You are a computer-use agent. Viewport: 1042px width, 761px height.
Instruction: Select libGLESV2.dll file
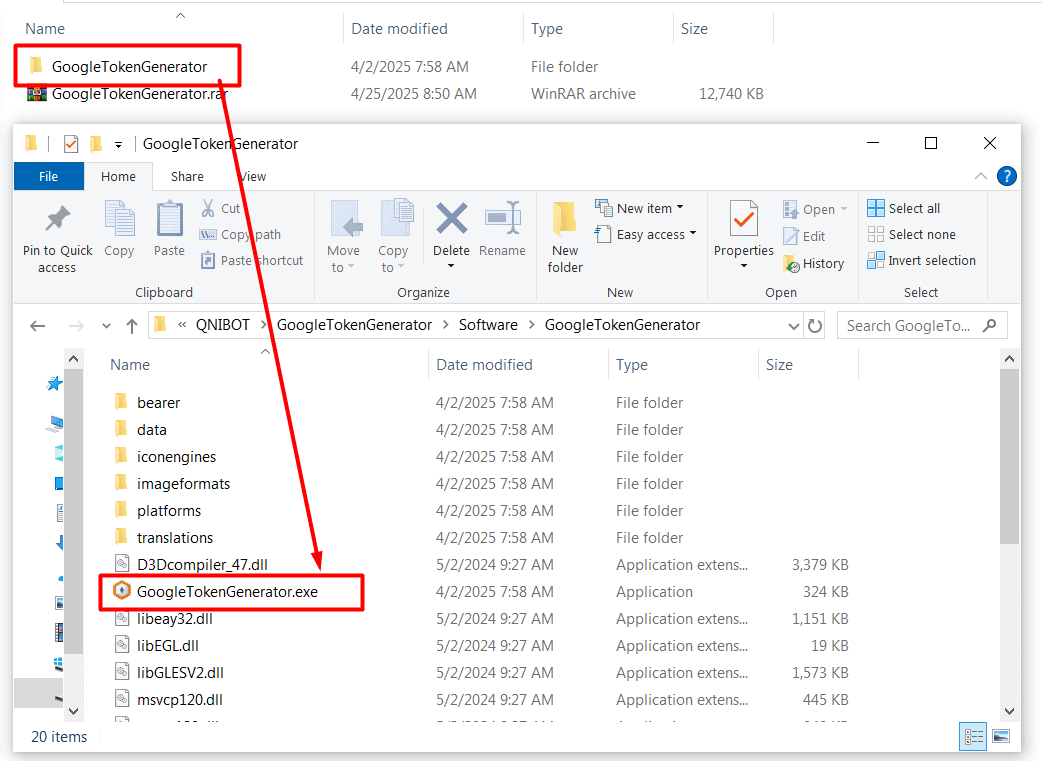[180, 673]
